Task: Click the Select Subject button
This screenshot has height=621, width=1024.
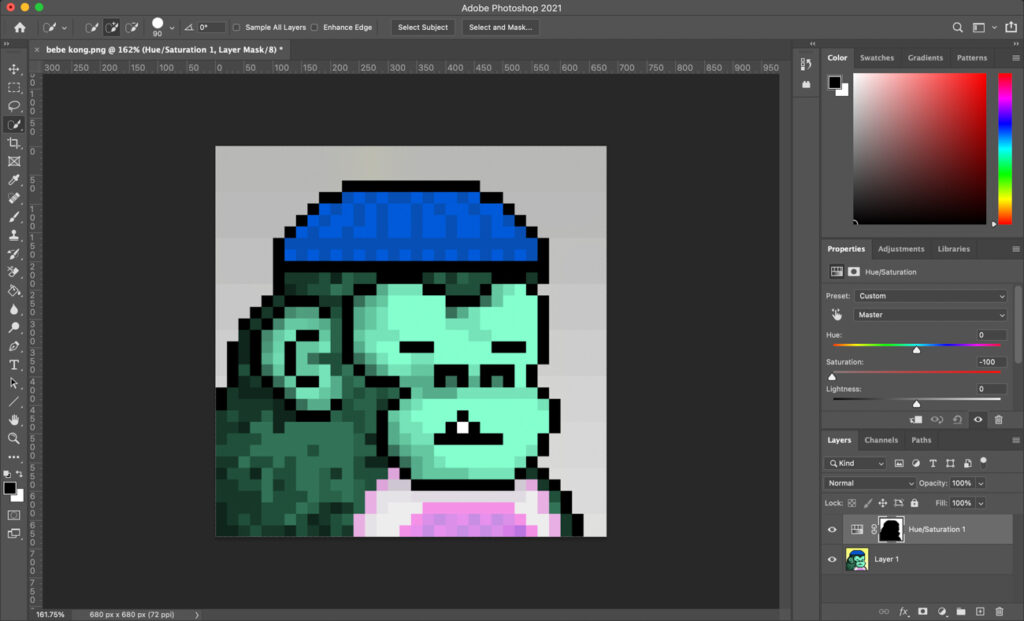Action: (x=423, y=27)
